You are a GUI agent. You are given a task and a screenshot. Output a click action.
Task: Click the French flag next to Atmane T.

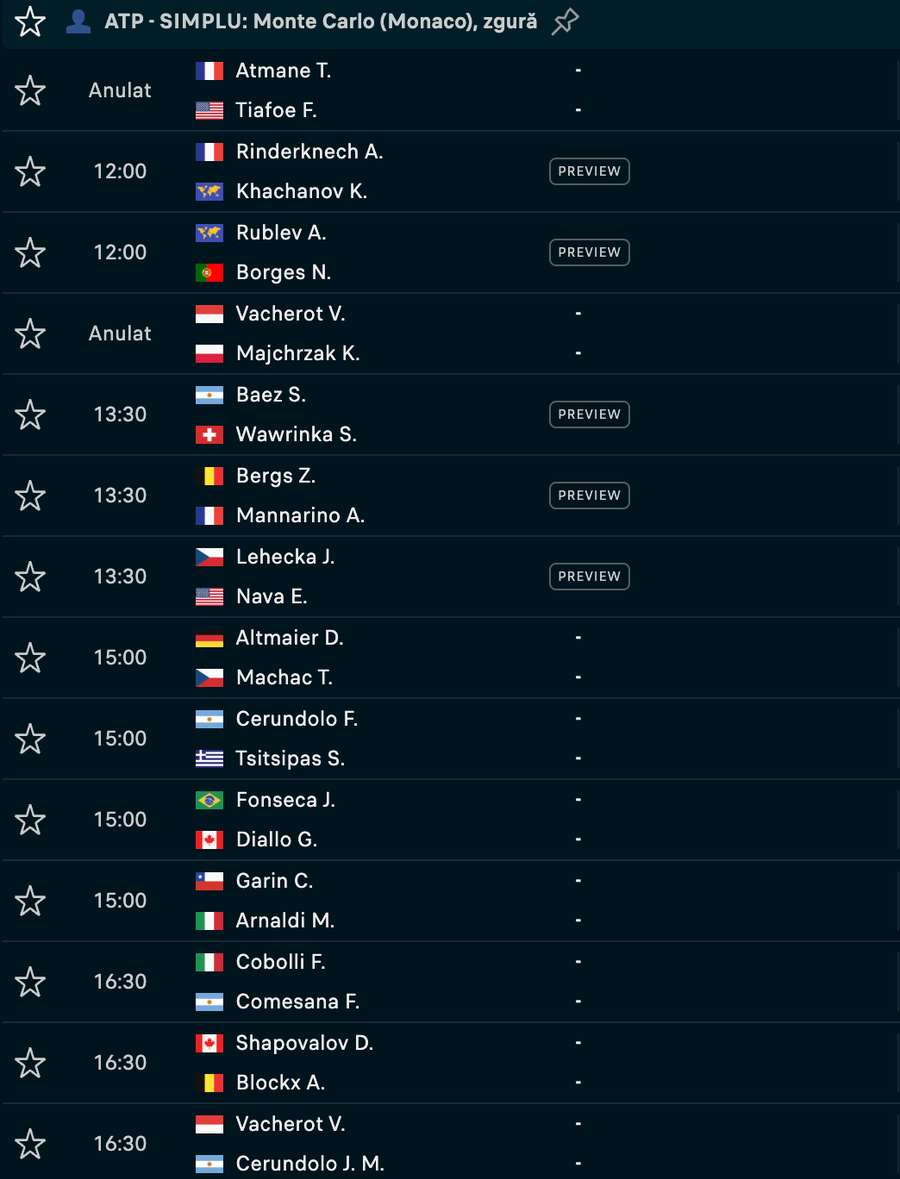click(x=206, y=70)
